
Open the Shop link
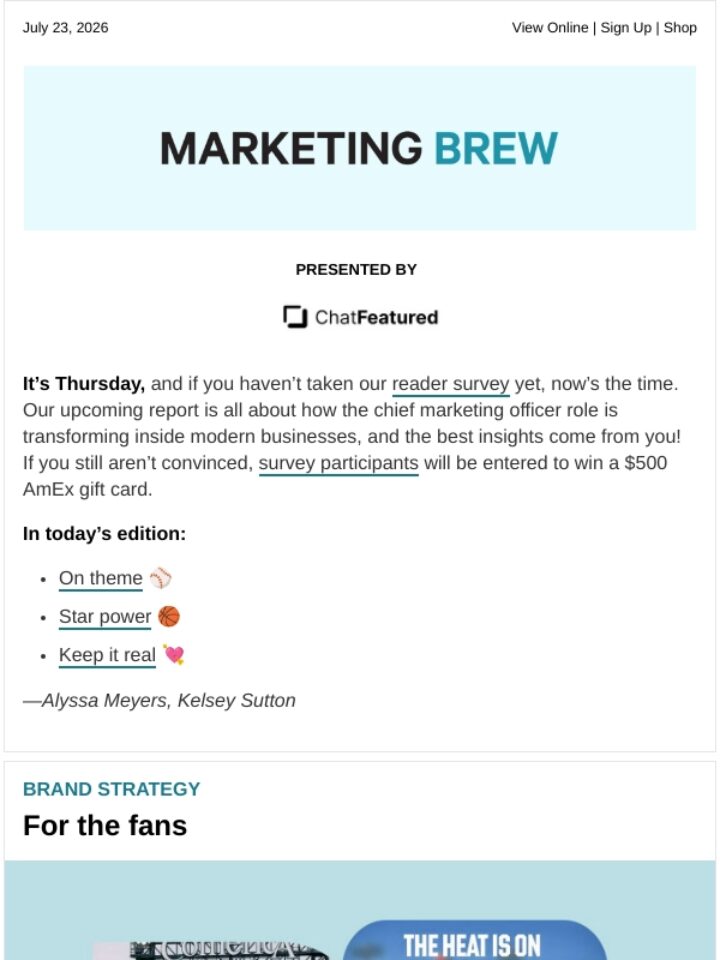click(680, 28)
